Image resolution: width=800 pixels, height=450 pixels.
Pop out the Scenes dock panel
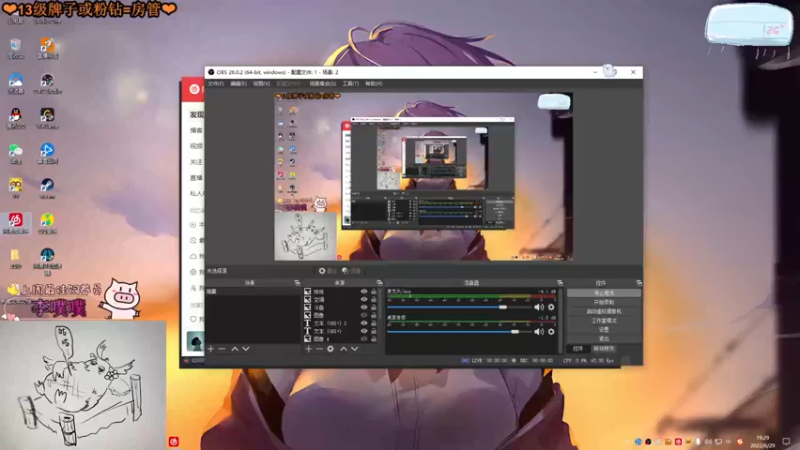(x=297, y=283)
